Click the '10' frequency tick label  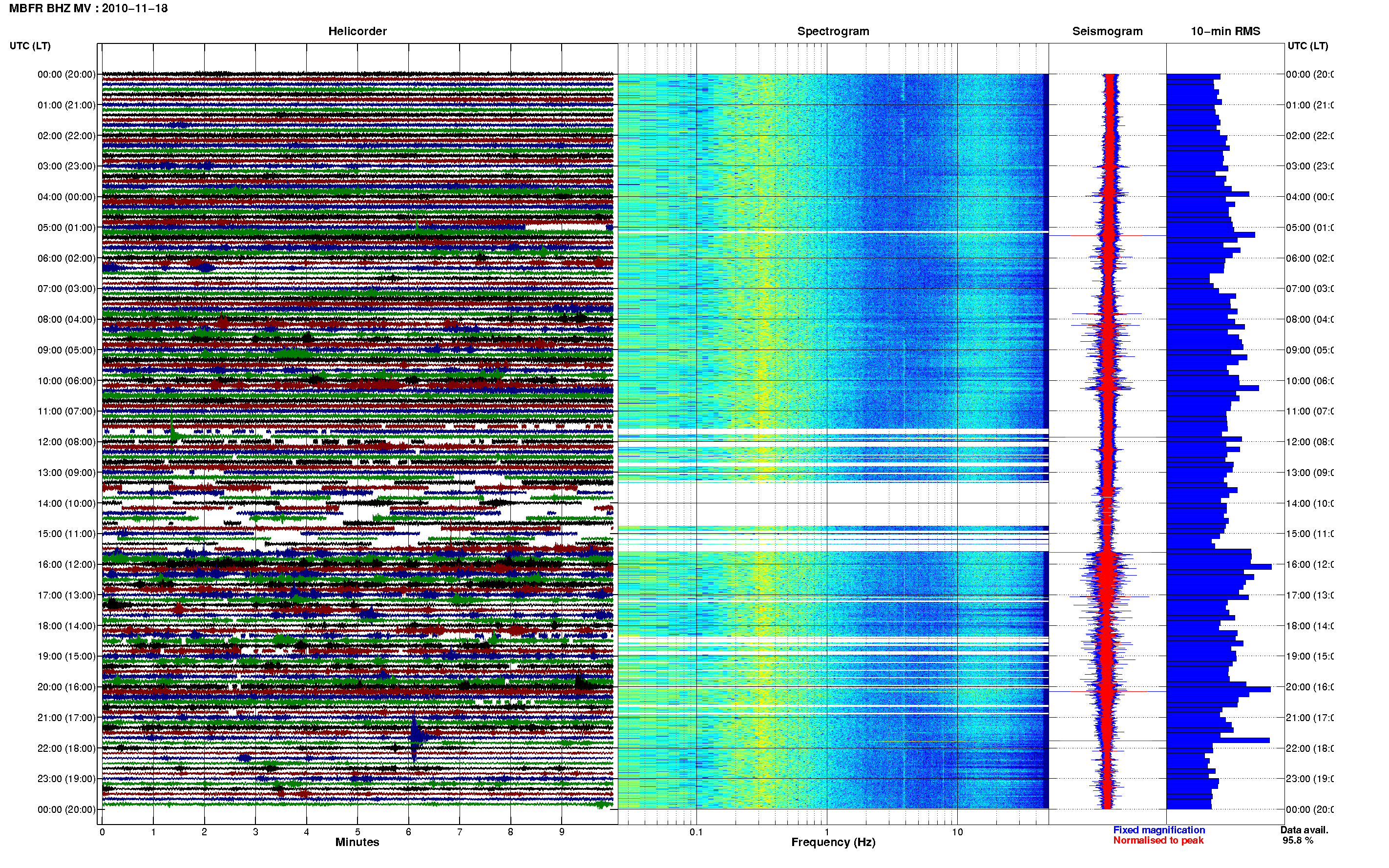[x=957, y=832]
